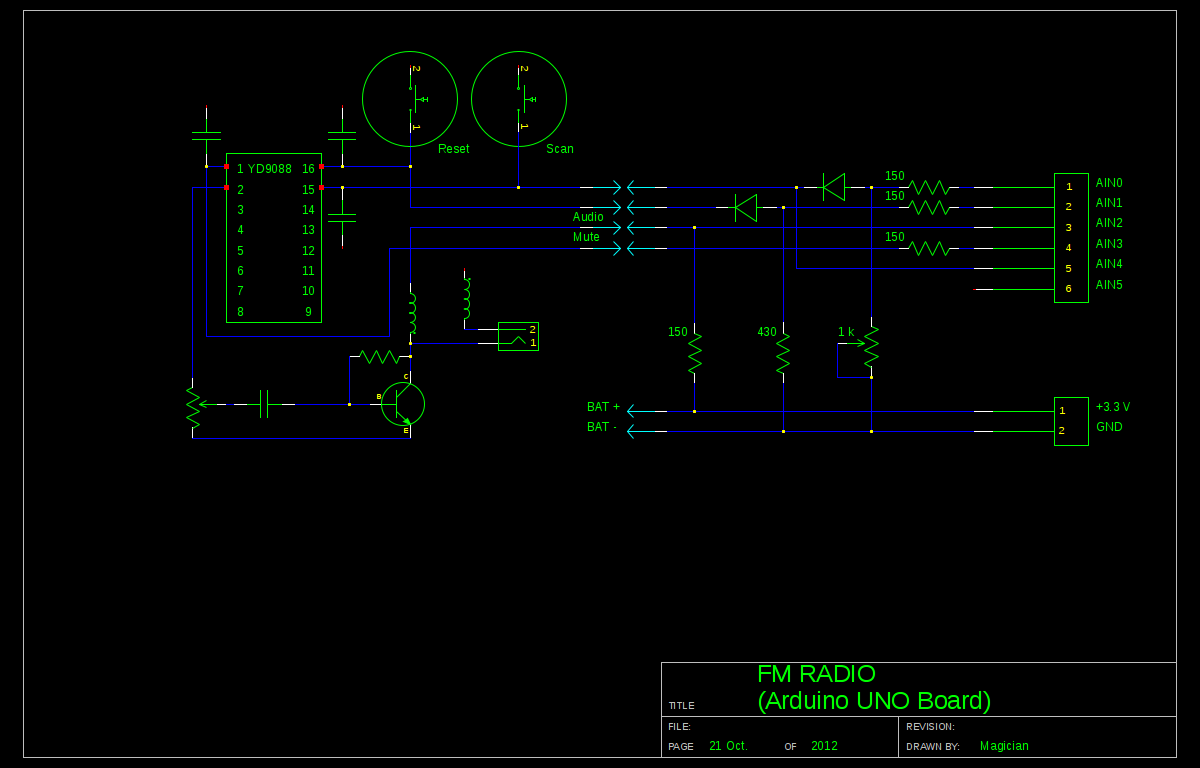Click the Reset label
This screenshot has width=1200, height=768.
[453, 149]
